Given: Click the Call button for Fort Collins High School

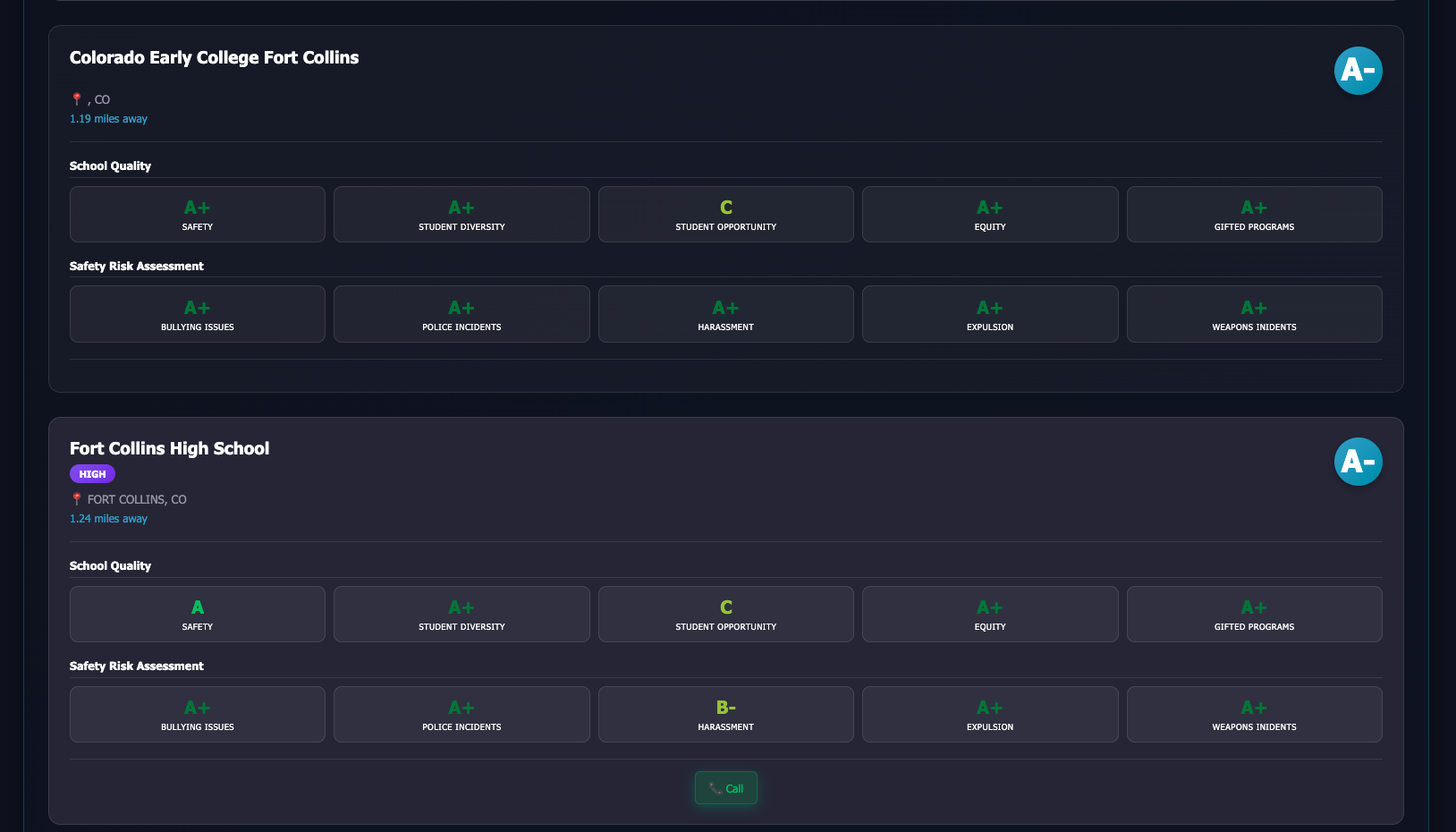Looking at the screenshot, I should coord(726,788).
